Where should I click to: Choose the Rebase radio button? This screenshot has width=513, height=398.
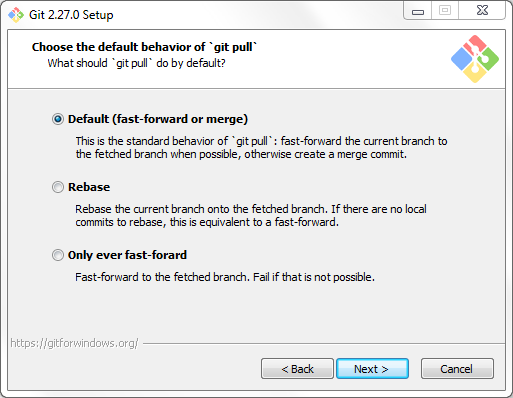(x=58, y=187)
